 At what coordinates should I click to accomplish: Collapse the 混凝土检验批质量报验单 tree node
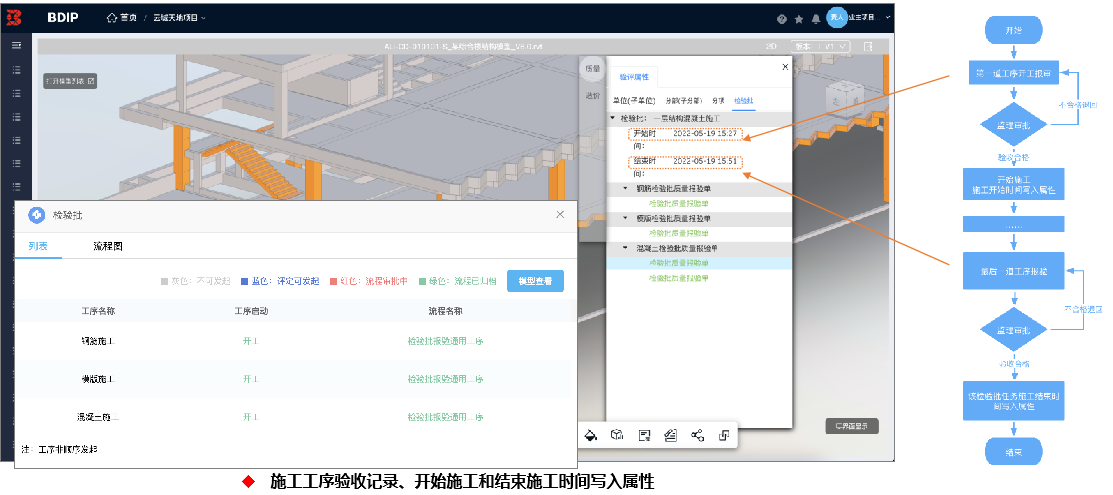point(626,248)
